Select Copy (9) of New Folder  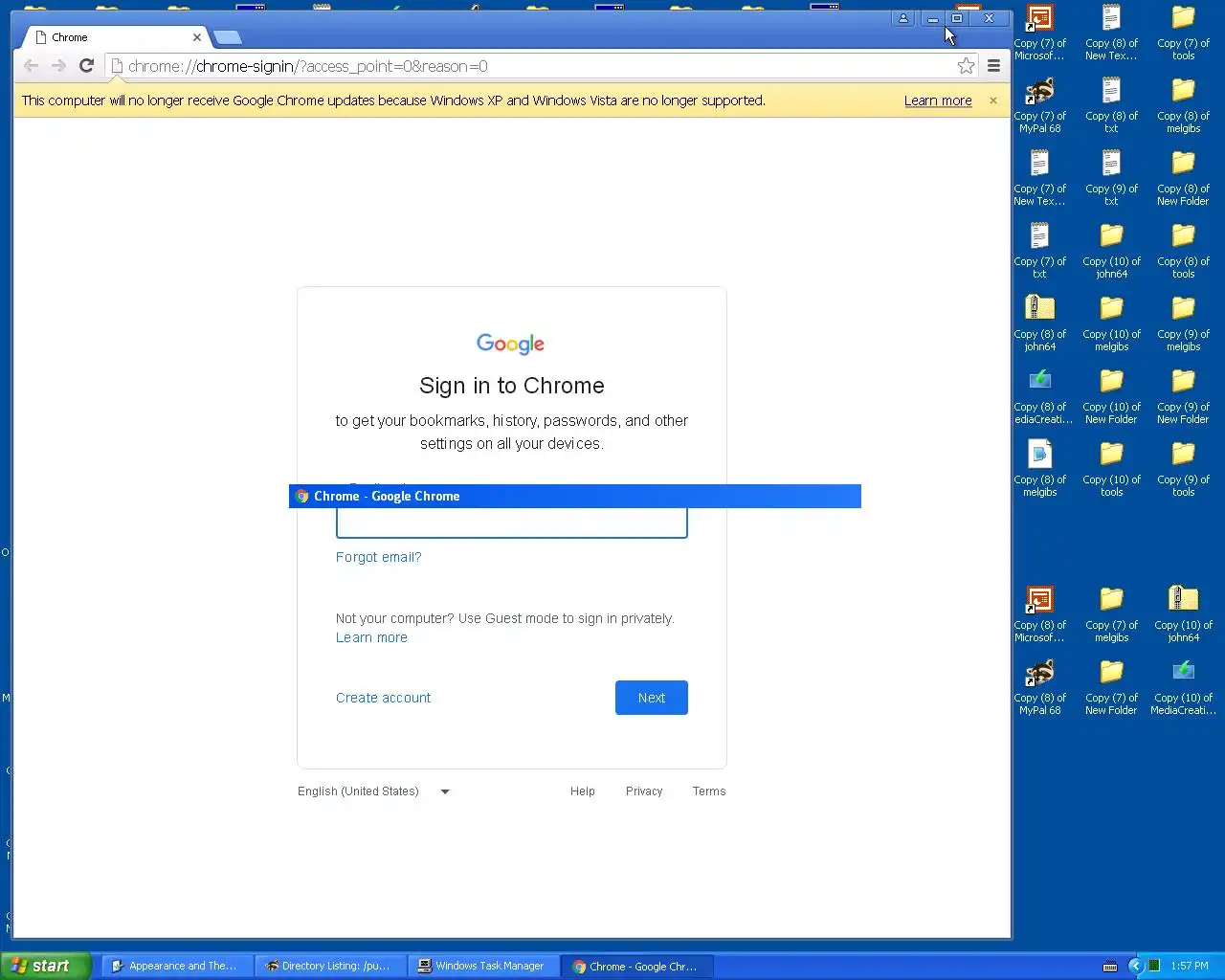pyautogui.click(x=1183, y=397)
